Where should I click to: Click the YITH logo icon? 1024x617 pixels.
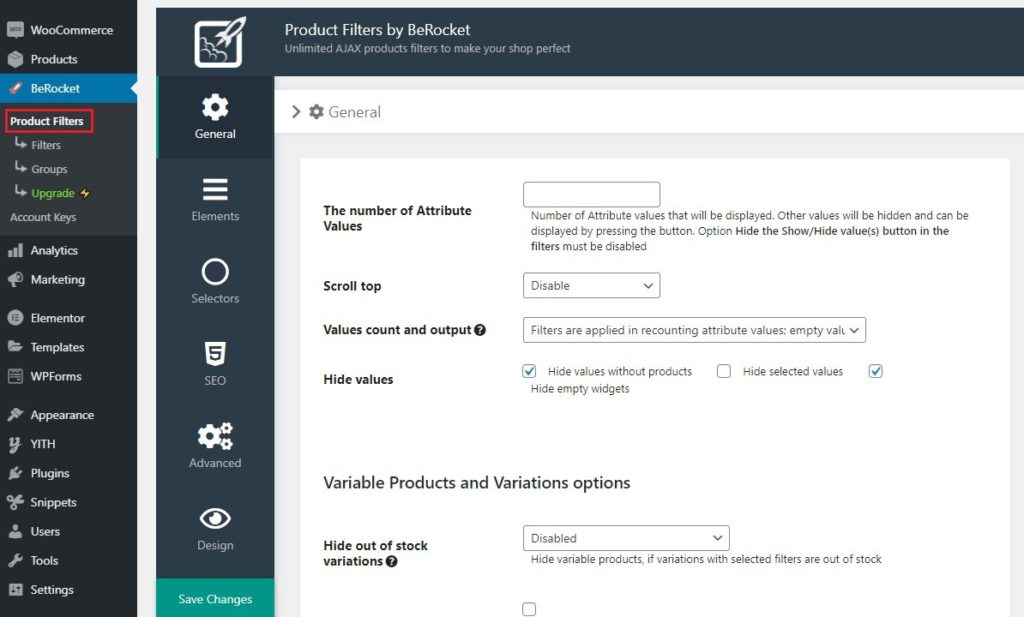click(x=15, y=444)
